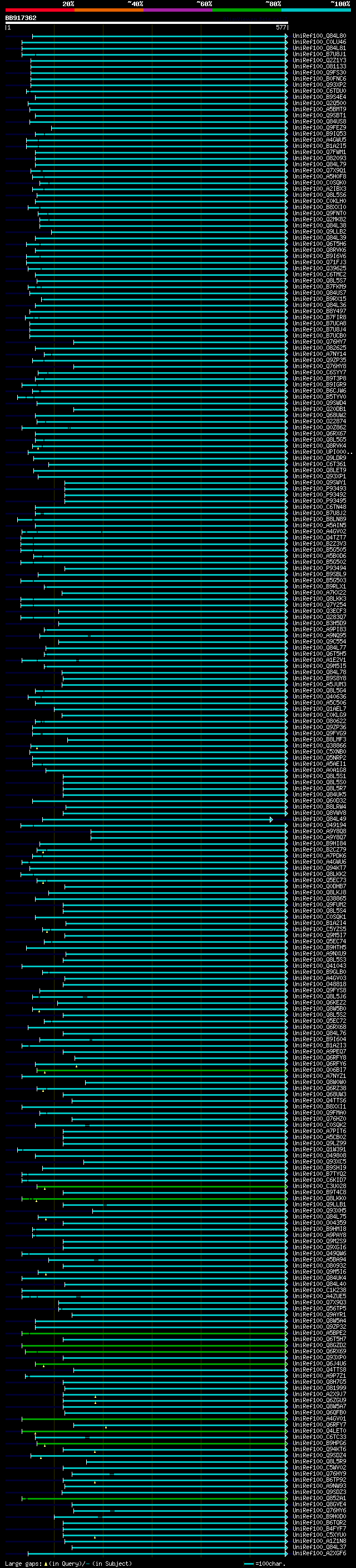The height and width of the screenshot is (1568, 356).
Task: Select label UniRef100_B9I053
Action: (319, 134)
